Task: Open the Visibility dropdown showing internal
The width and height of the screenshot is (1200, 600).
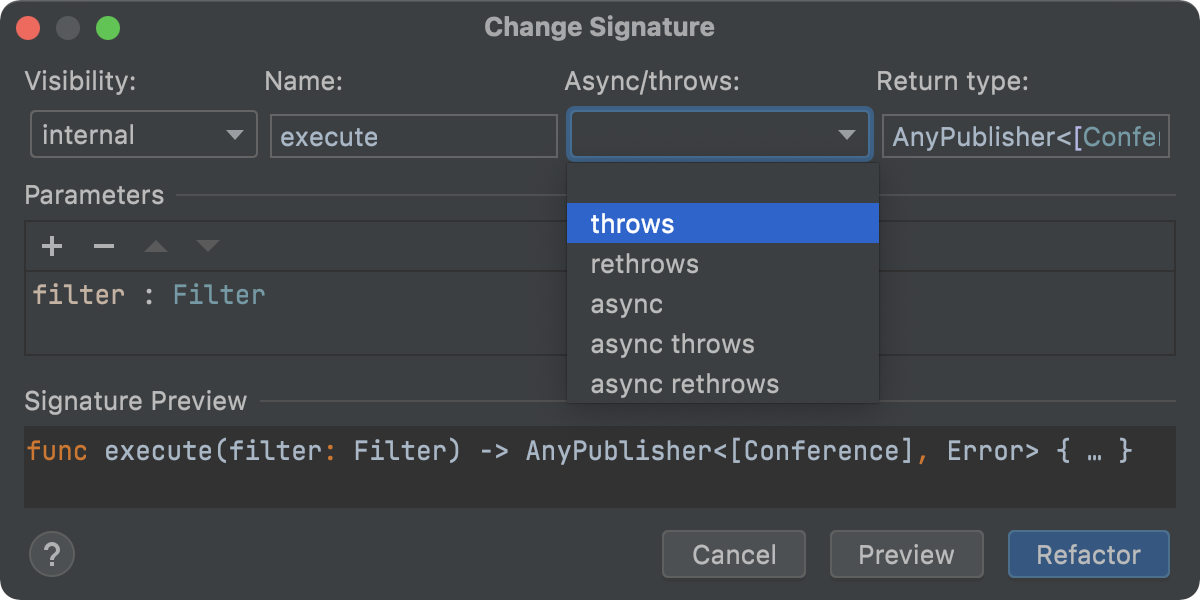Action: coord(144,135)
